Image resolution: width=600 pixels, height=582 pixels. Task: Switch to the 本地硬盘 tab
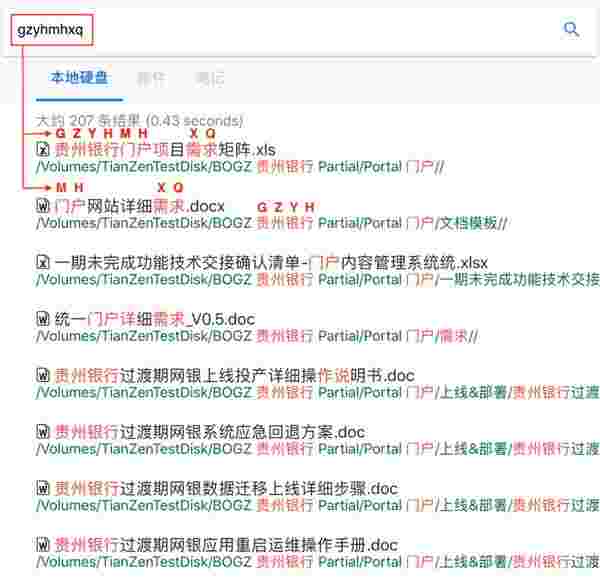click(79, 78)
